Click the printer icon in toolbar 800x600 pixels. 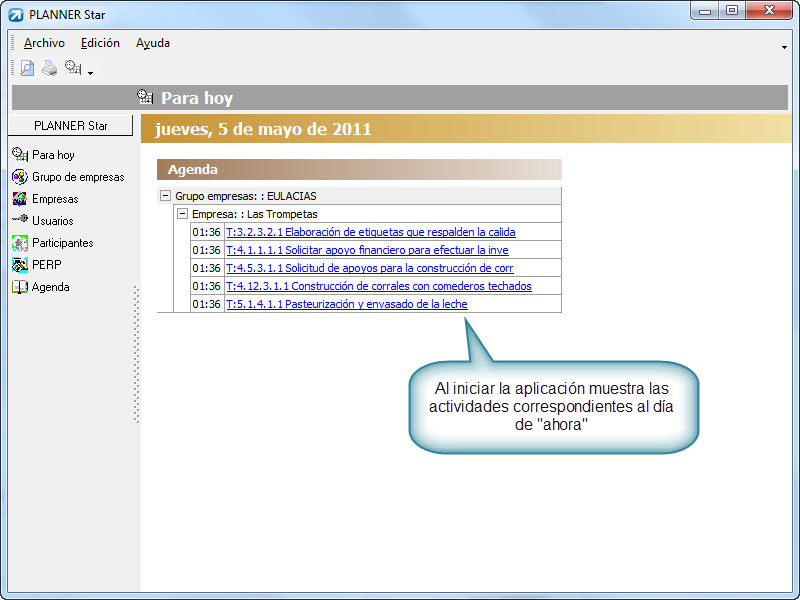49,68
